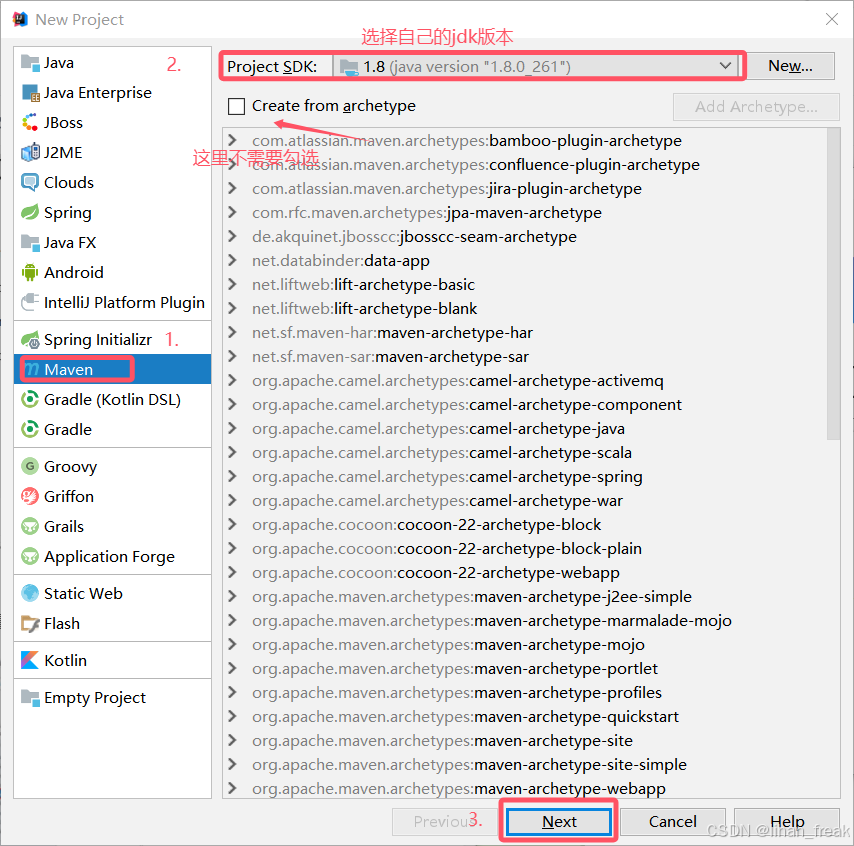The height and width of the screenshot is (846, 854).
Task: Select the Static Web category label
Action: [83, 594]
